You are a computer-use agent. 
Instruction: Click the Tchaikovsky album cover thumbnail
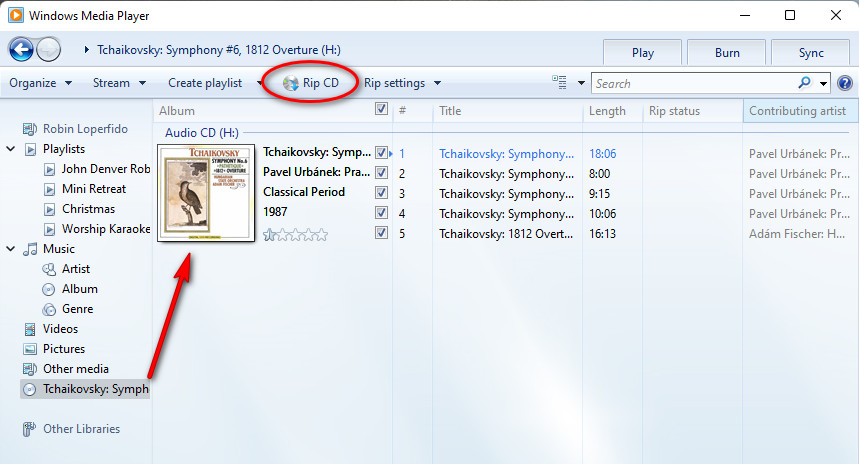205,192
